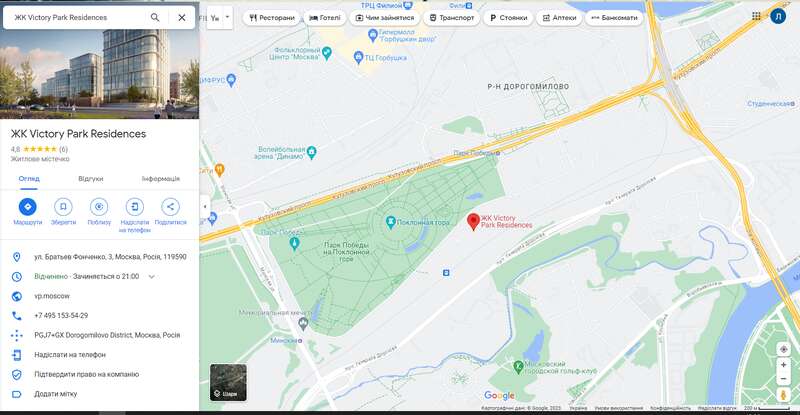Open the language dropdown arrow near search

pyautogui.click(x=228, y=17)
